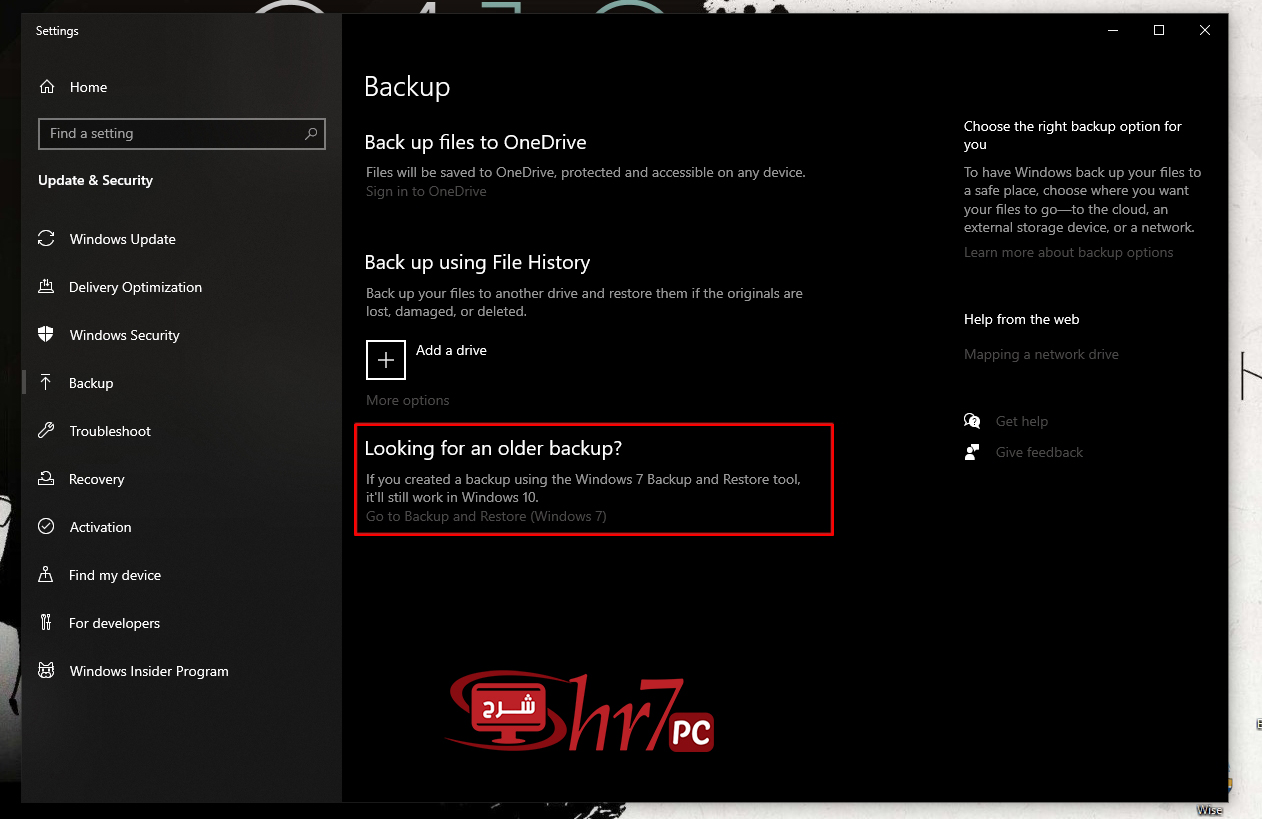This screenshot has width=1262, height=819.
Task: Open Learn more about backup options link
Action: (x=1068, y=252)
